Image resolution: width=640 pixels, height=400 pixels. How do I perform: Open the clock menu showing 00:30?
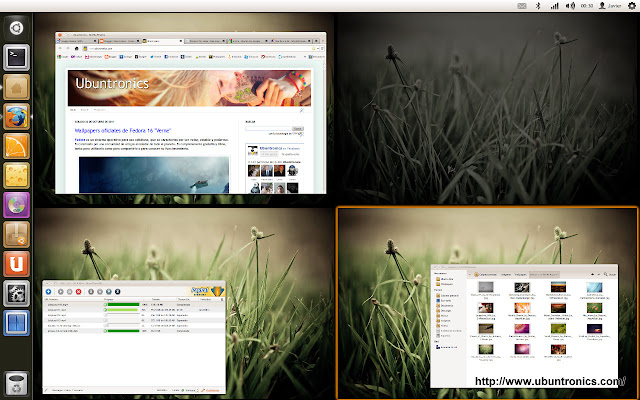coord(587,6)
